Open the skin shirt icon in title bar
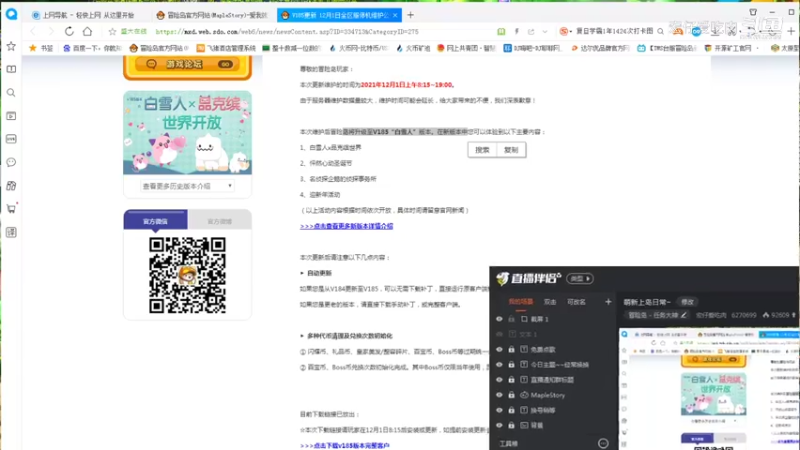 [x=753, y=12]
